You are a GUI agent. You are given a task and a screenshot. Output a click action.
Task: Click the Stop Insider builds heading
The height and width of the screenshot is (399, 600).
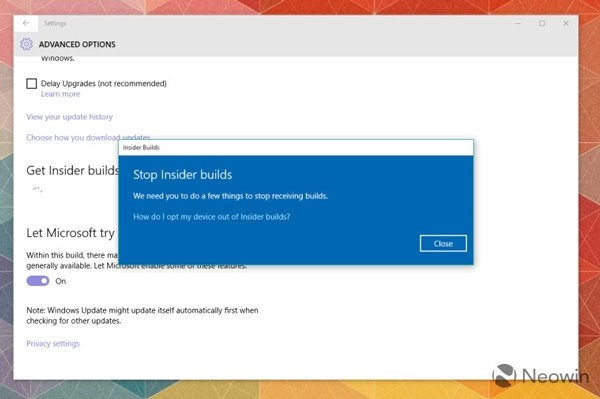[x=183, y=175]
